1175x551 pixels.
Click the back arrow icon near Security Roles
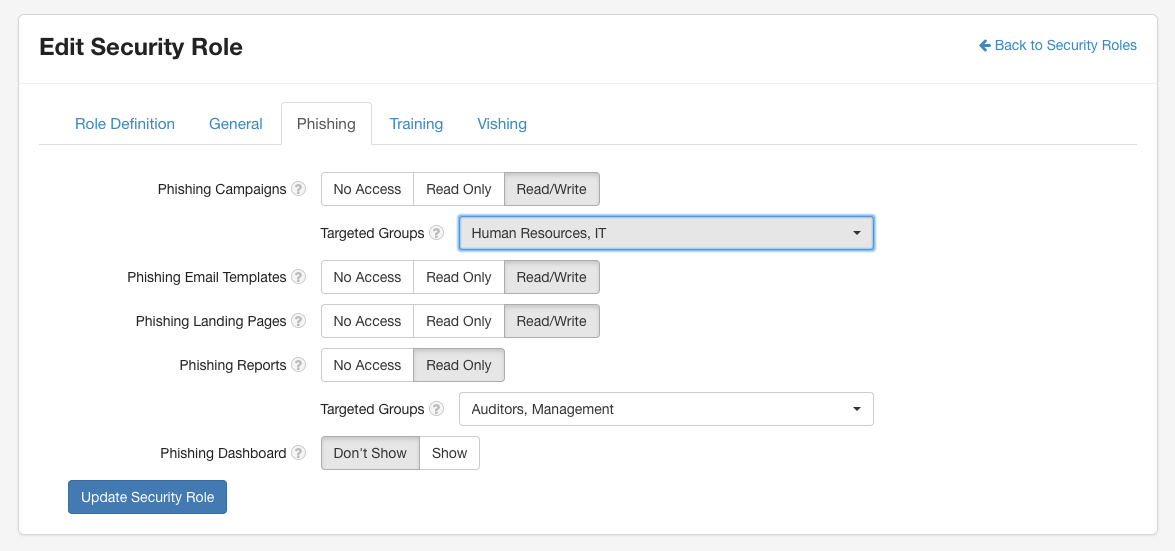(x=985, y=45)
